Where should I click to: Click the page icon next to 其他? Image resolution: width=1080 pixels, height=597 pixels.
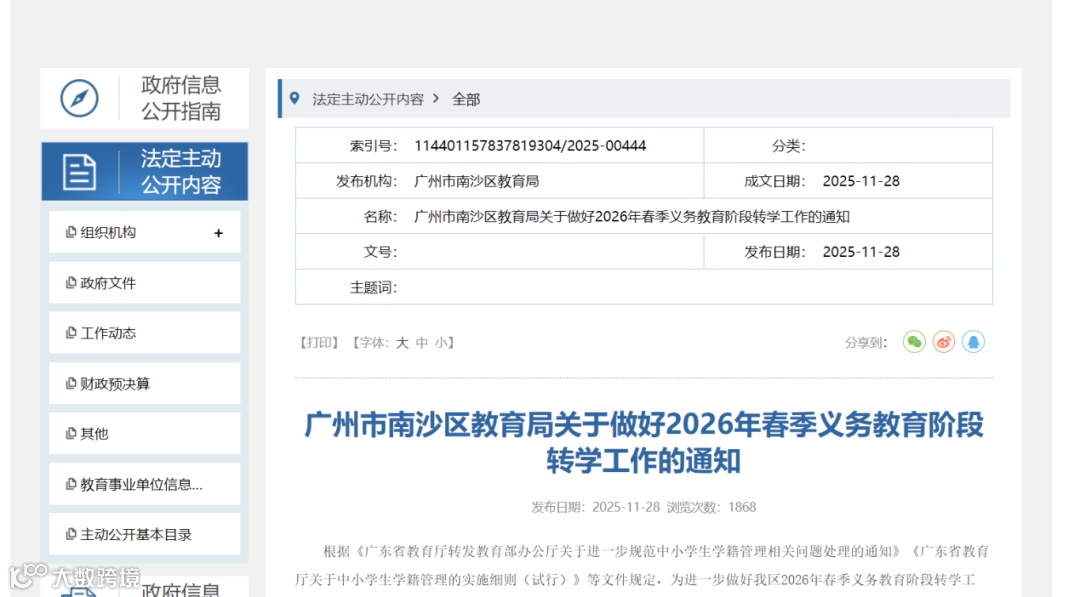click(70, 434)
